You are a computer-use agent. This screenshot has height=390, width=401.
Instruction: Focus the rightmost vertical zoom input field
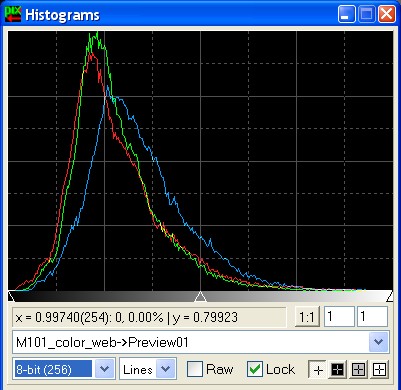(372, 317)
